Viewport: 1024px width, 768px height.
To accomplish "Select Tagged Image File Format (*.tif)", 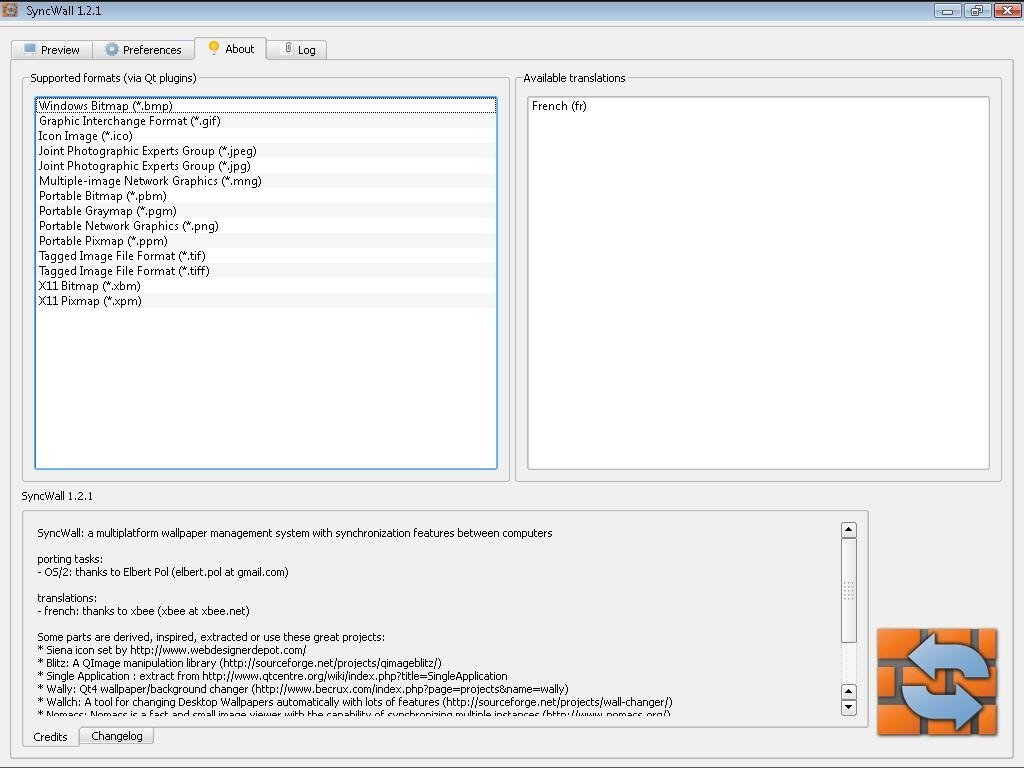I will coord(266,256).
